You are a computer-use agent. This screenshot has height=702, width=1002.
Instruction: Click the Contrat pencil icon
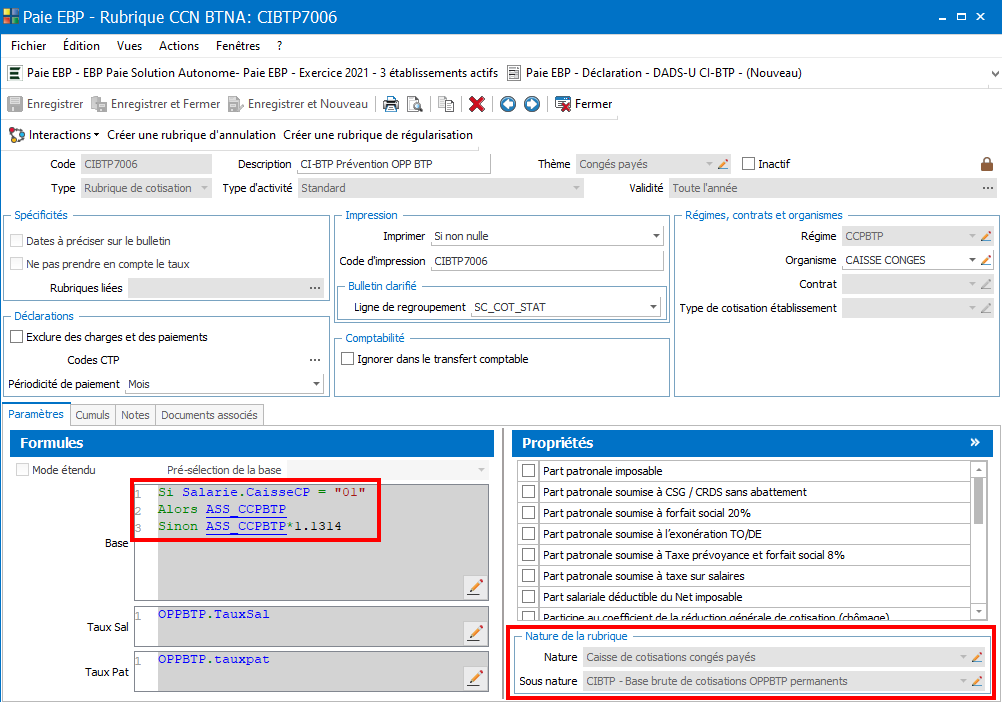985,284
